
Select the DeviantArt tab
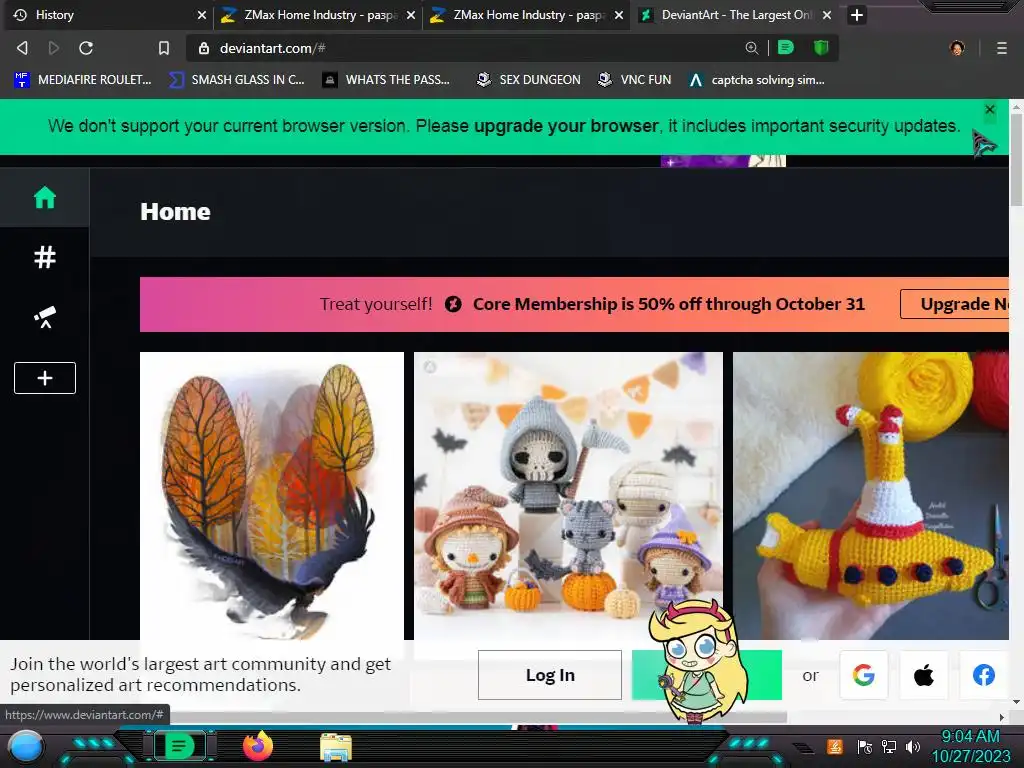[x=736, y=14]
